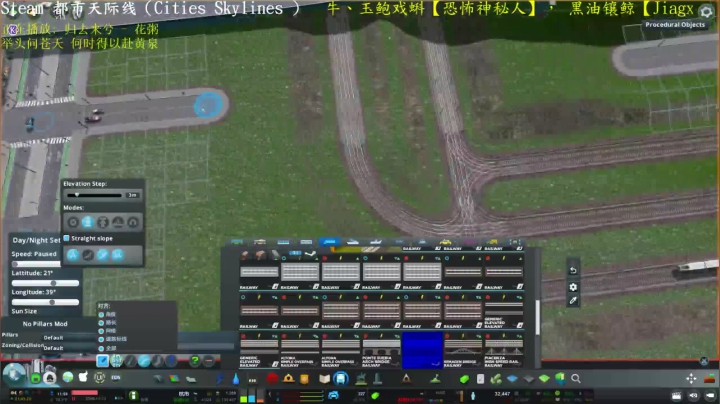Toggle the anarchy 'A' round button
Screen dimensions: 720x404
click(x=73, y=255)
